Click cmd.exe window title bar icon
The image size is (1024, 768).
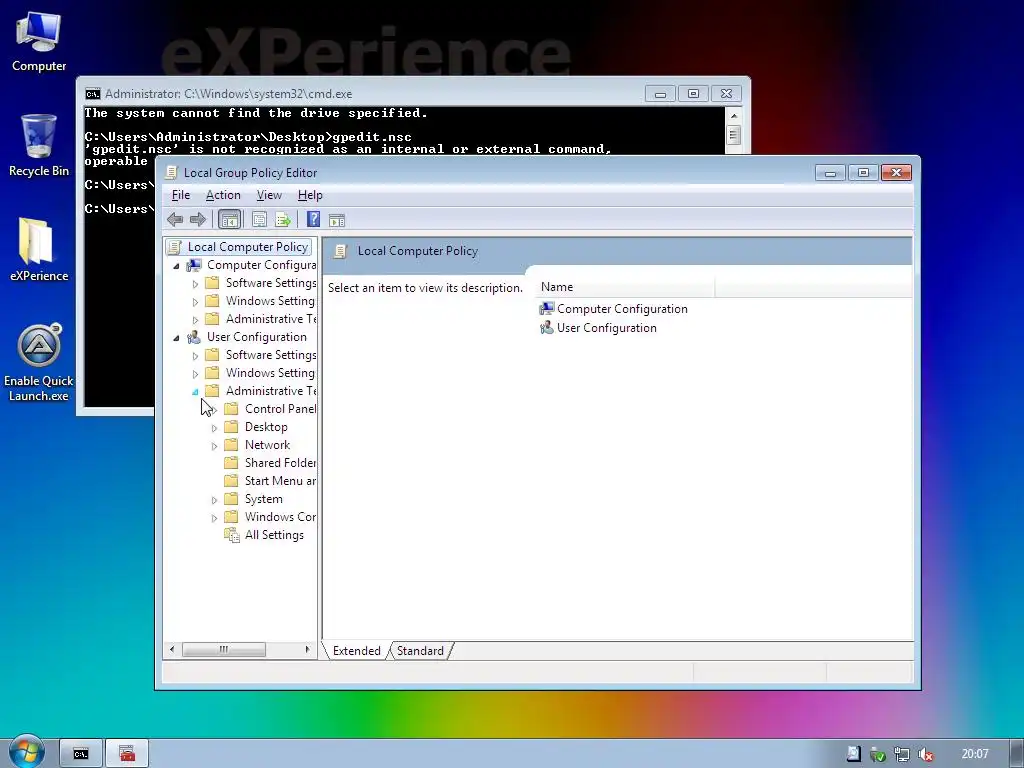93,94
